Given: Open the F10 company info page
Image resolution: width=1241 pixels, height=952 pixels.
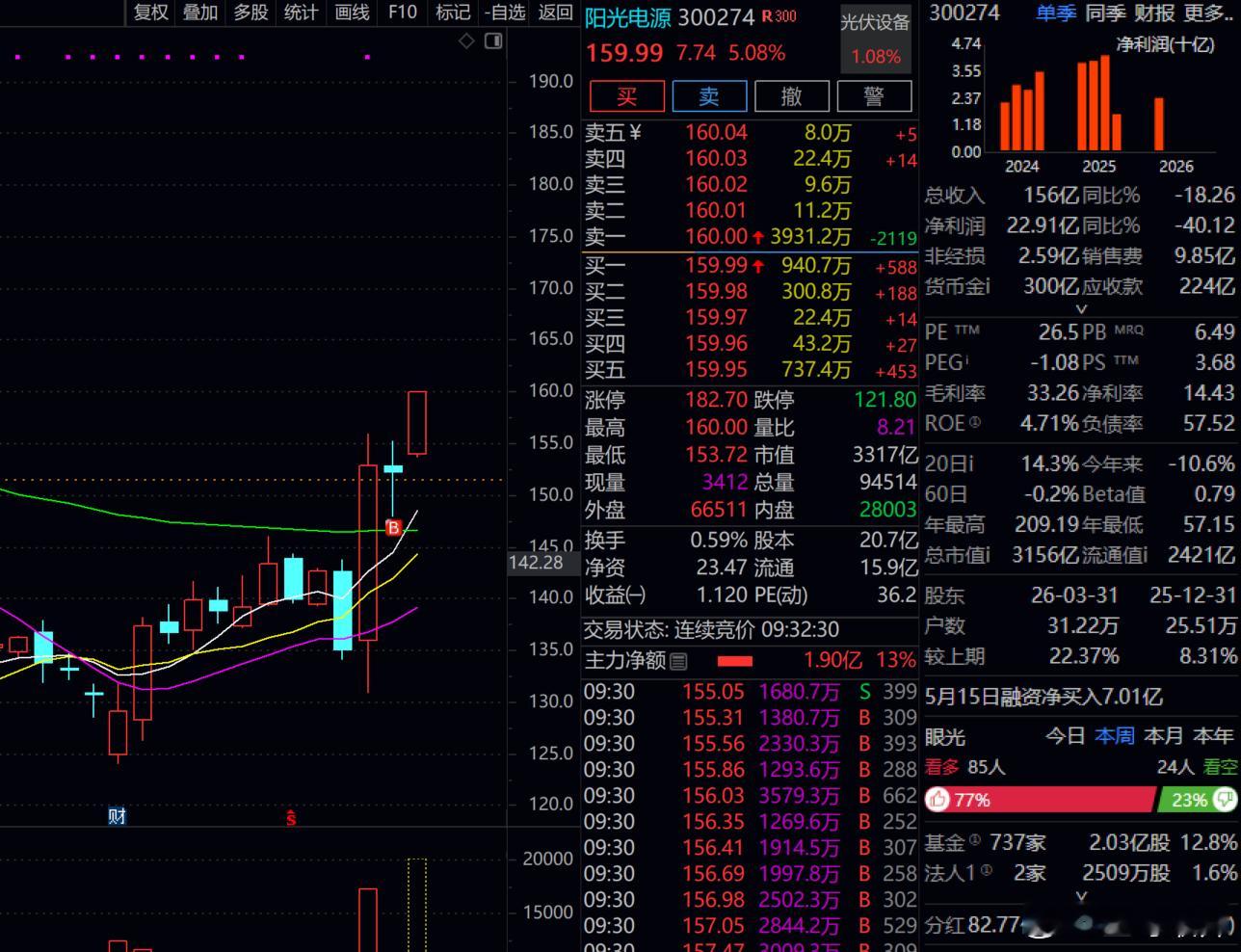Looking at the screenshot, I should (403, 13).
